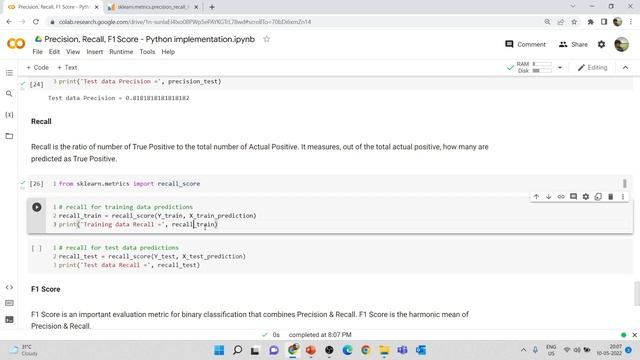This screenshot has height=360, width=640.
Task: Open the Runtime menu
Action: click(121, 52)
